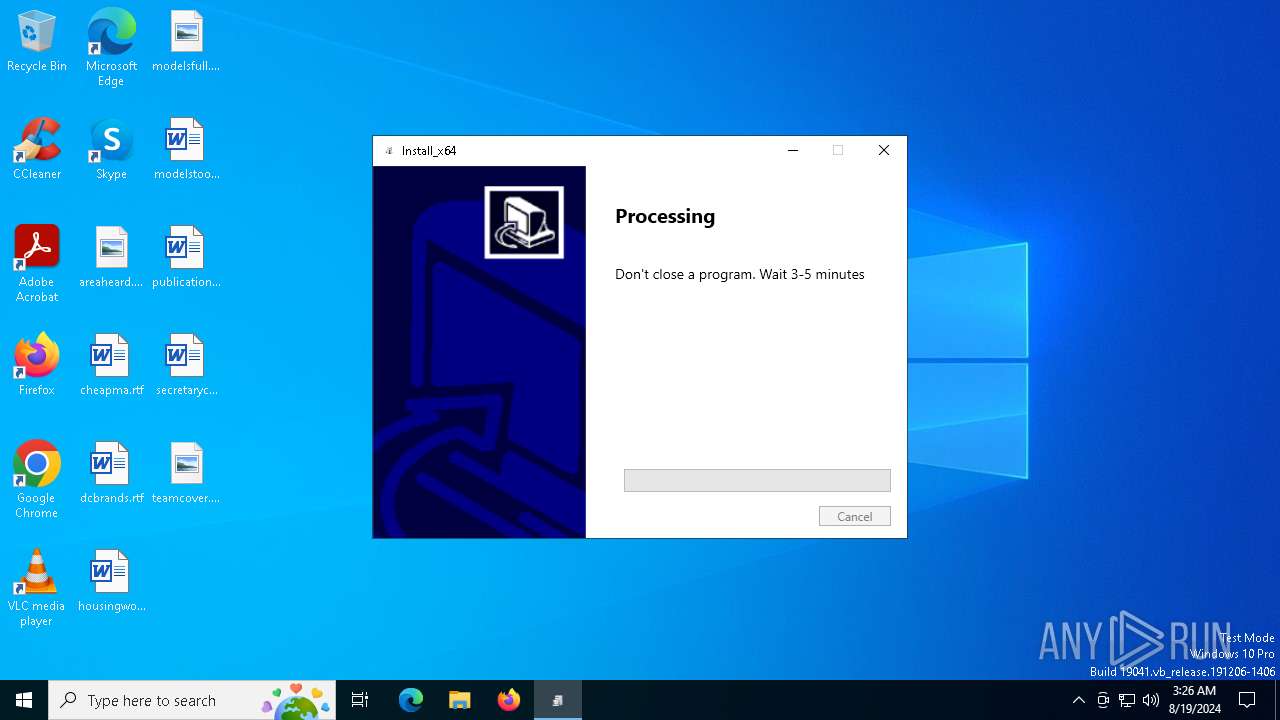Select the areaheard image file icon
Viewport: 1280px width, 720px height.
(x=111, y=258)
